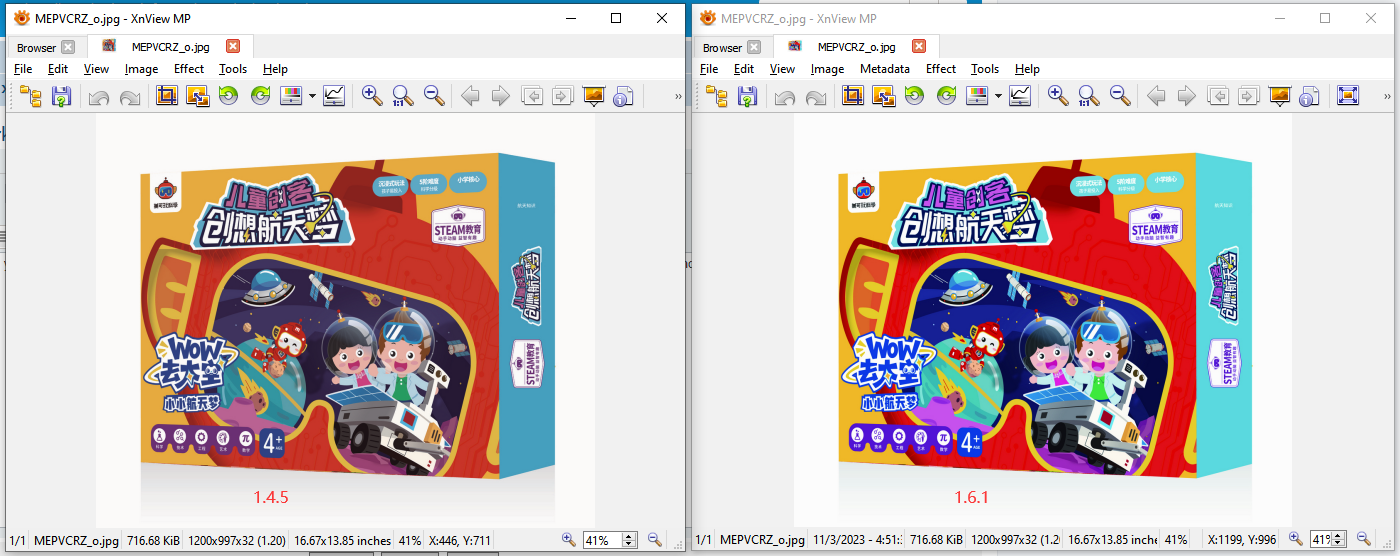Toggle the Fullscreen icon in right window toolbar
Viewport: 1400px width, 556px height.
point(1348,96)
